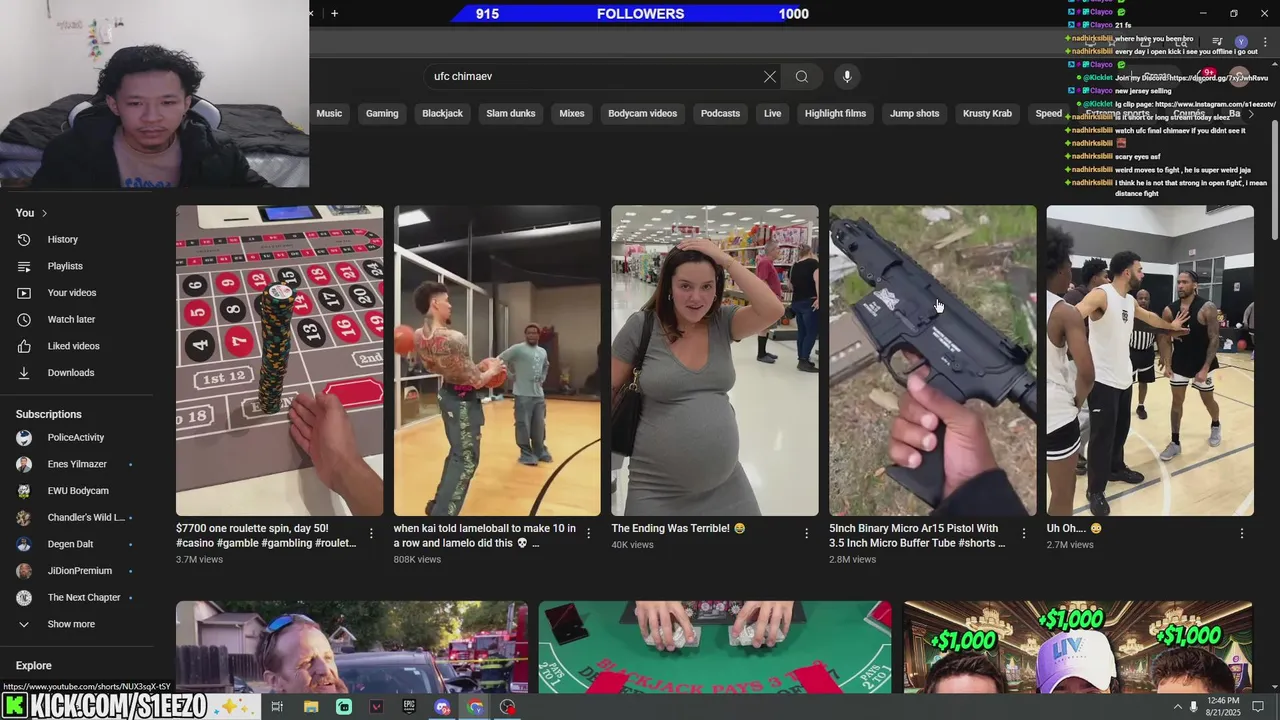This screenshot has width=1280, height=720.
Task: Open the Chrome media controls icon
Action: click(1217, 42)
